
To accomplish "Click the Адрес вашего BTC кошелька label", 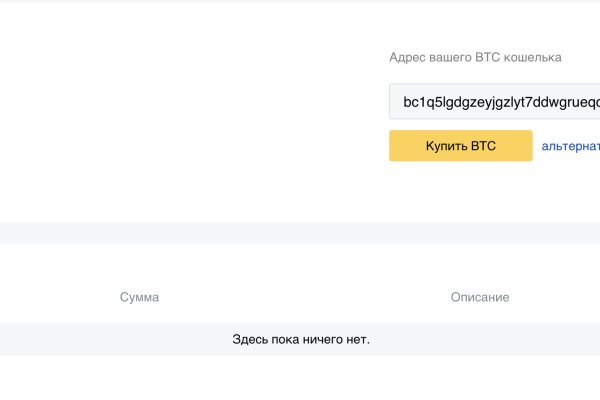I will point(475,57).
